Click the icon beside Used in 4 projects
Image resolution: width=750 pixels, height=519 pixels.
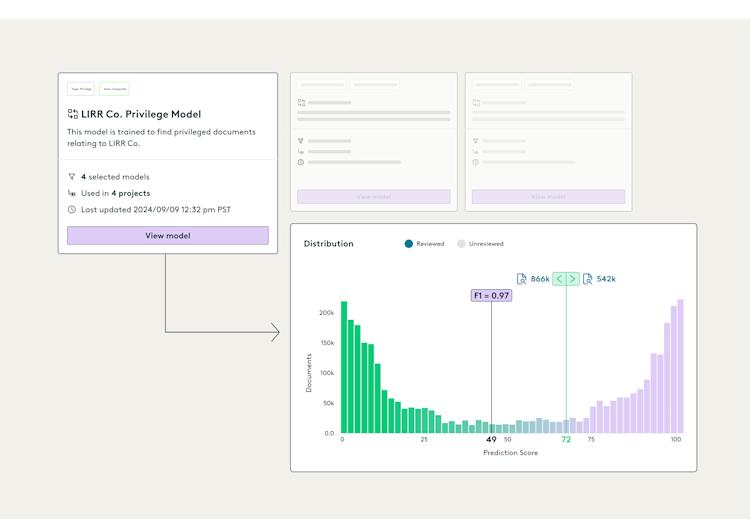(x=72, y=193)
